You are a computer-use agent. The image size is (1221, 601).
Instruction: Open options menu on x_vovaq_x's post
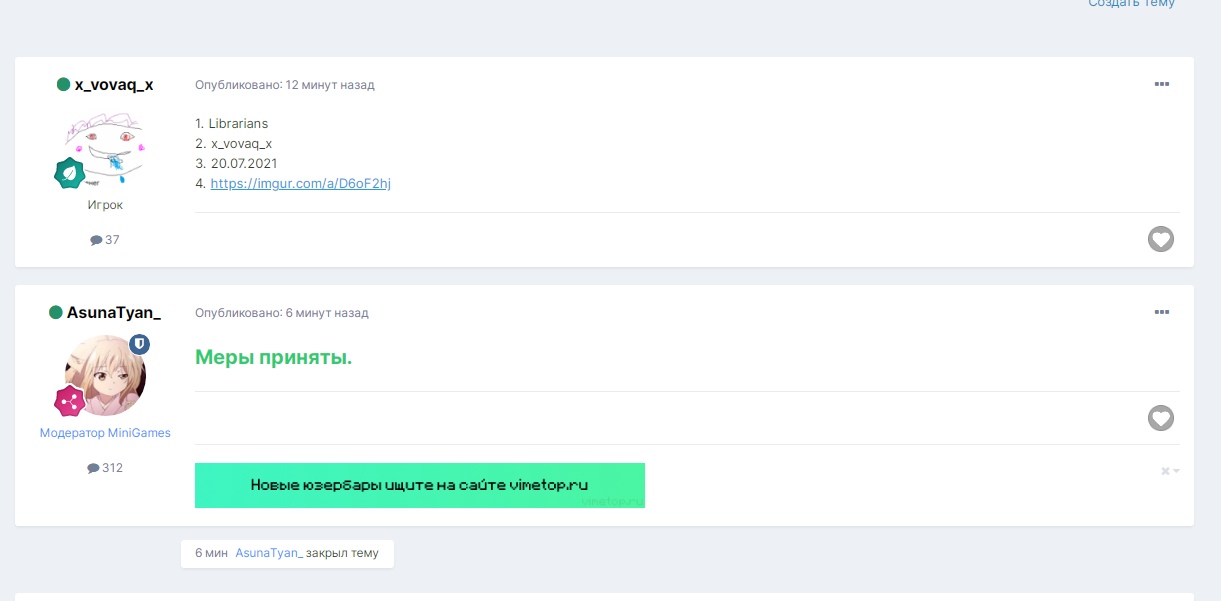pyautogui.click(x=1161, y=84)
